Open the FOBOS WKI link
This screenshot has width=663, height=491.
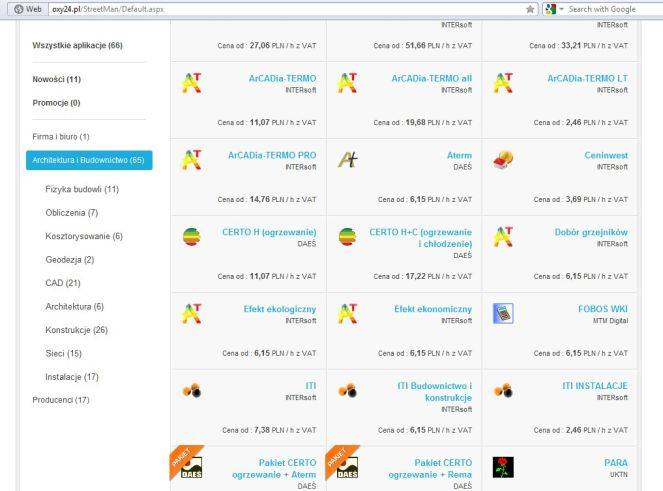[603, 309]
